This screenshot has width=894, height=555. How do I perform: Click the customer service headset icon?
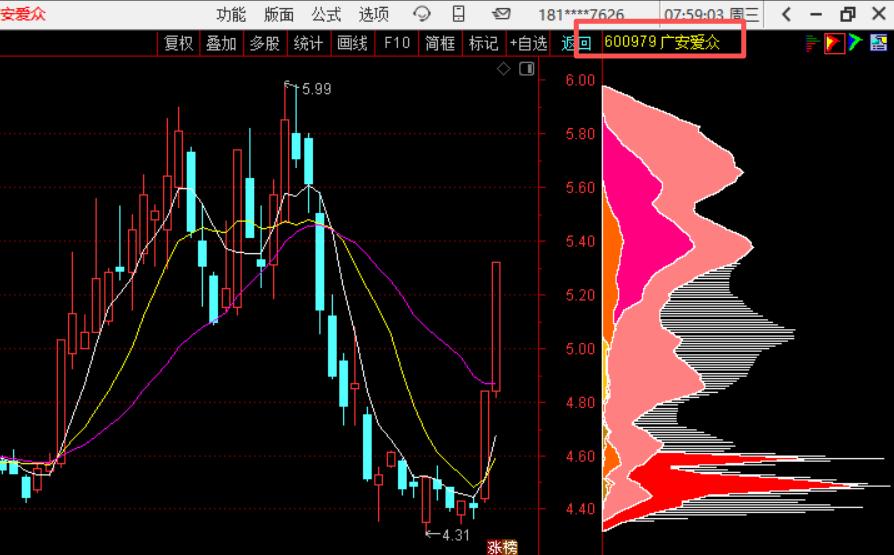tap(422, 14)
